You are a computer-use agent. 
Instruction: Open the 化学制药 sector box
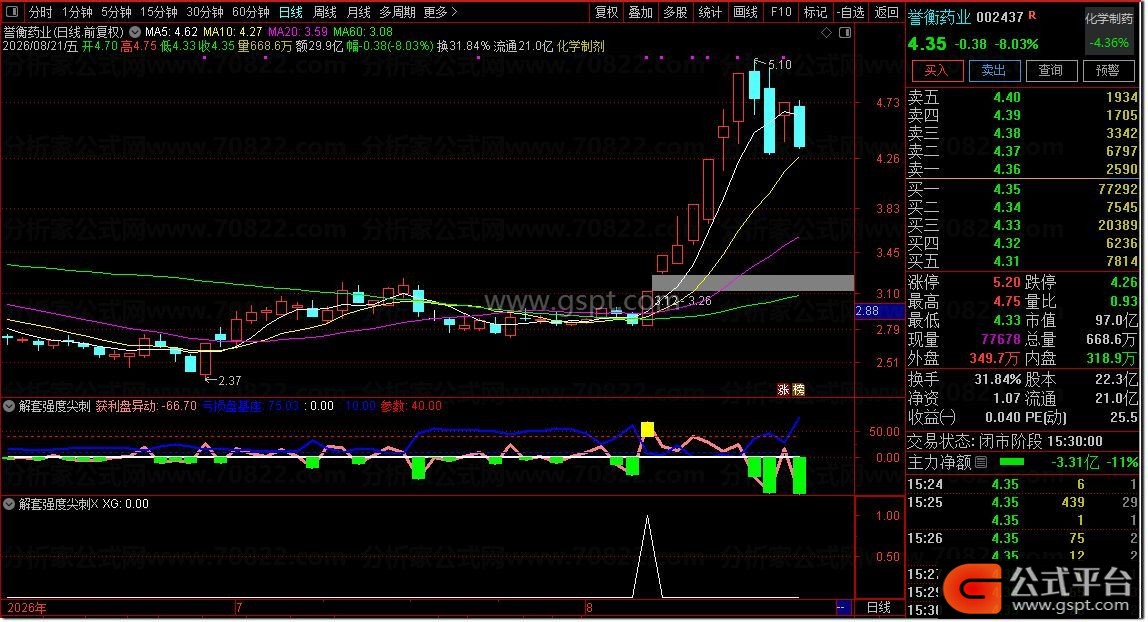1109,31
